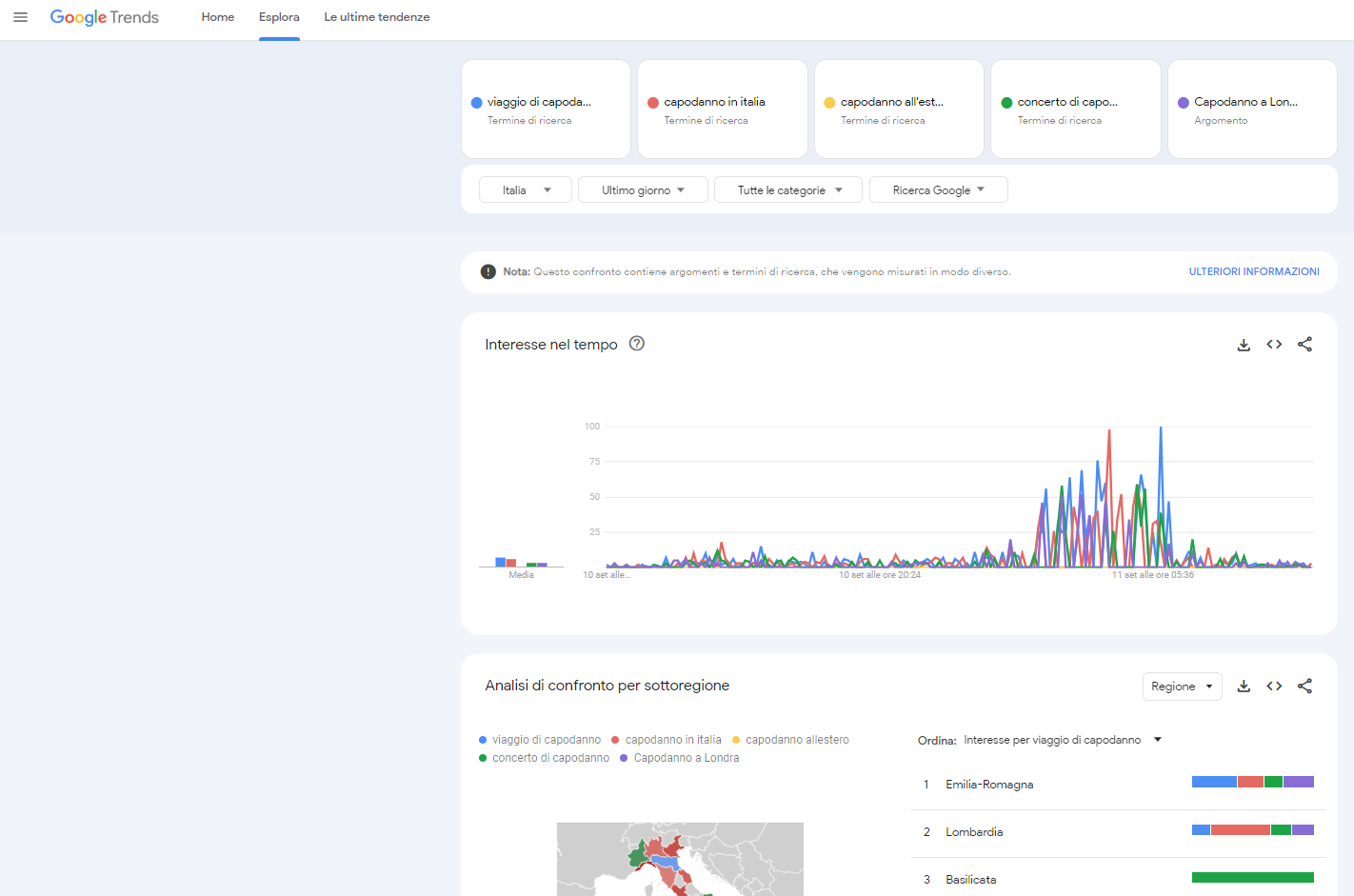
Task: Open the hamburger main menu
Action: click(20, 17)
